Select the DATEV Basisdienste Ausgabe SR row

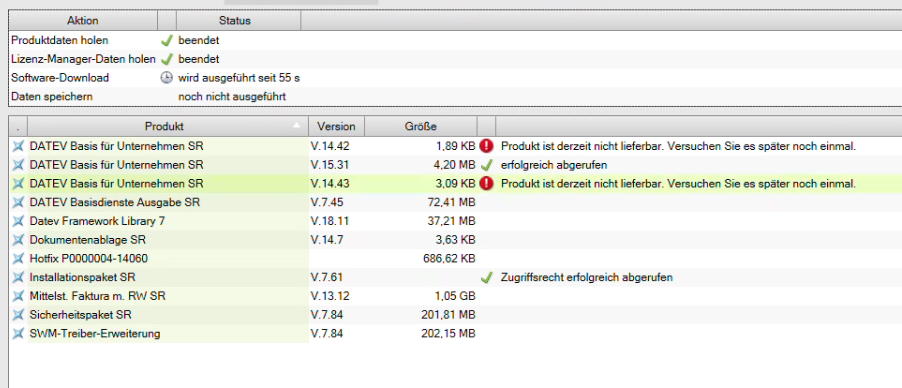(454, 203)
